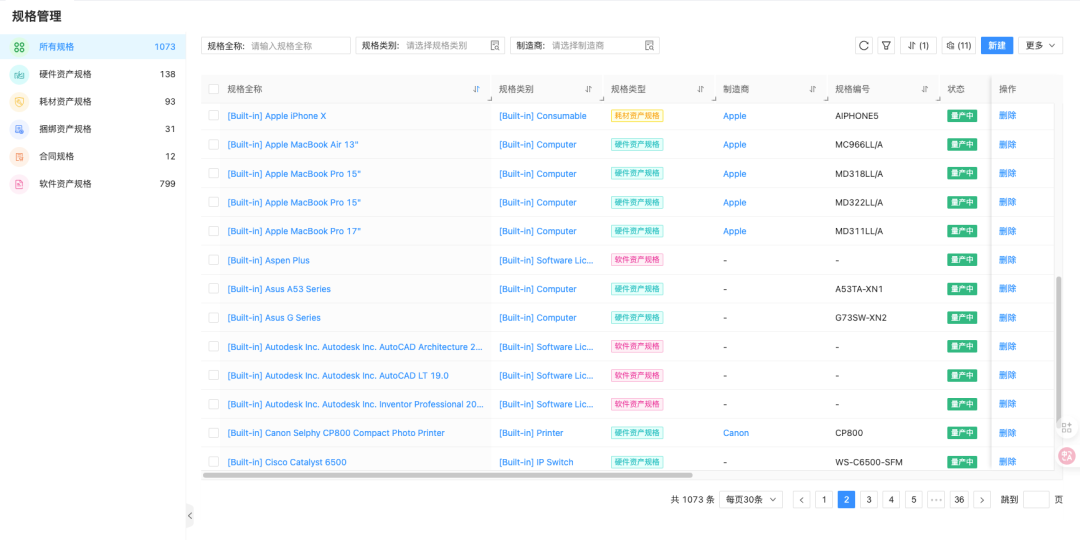Click spec number WS-C6500-SFM
The height and width of the screenshot is (540, 1080).
869,462
